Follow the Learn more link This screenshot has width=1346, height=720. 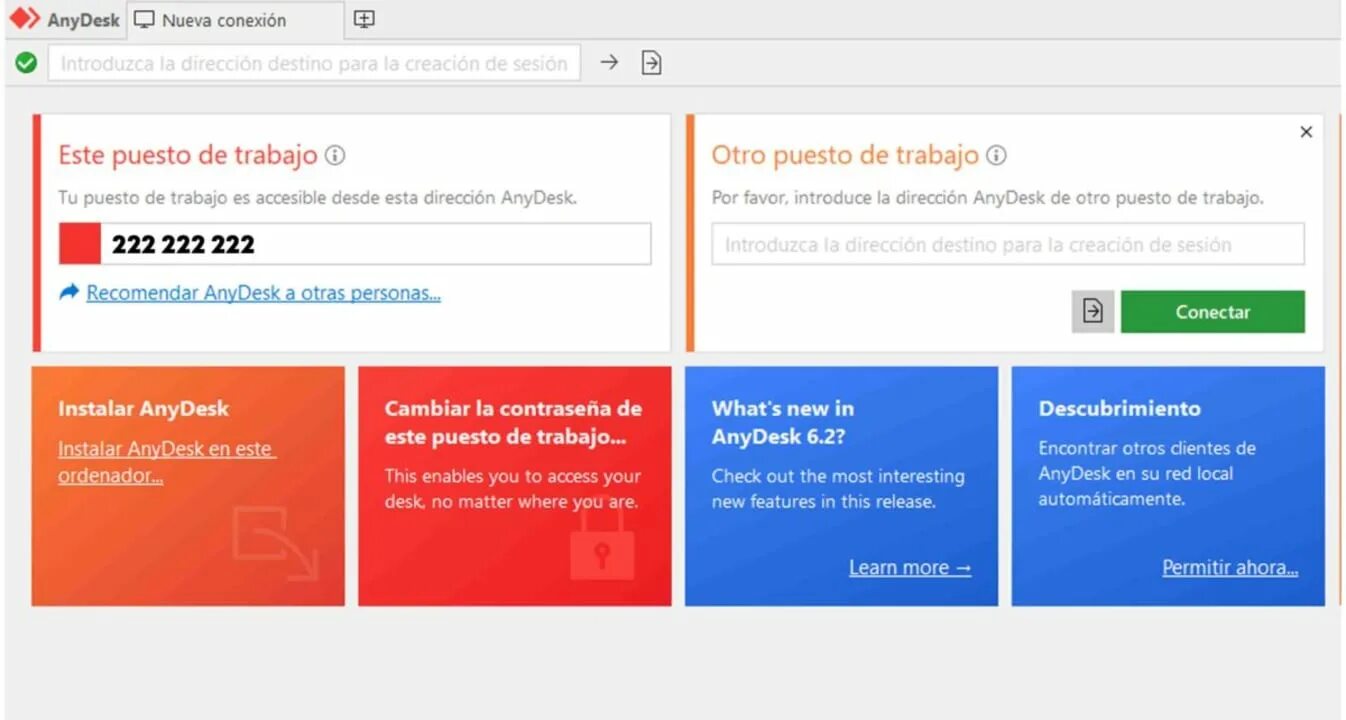pos(910,568)
